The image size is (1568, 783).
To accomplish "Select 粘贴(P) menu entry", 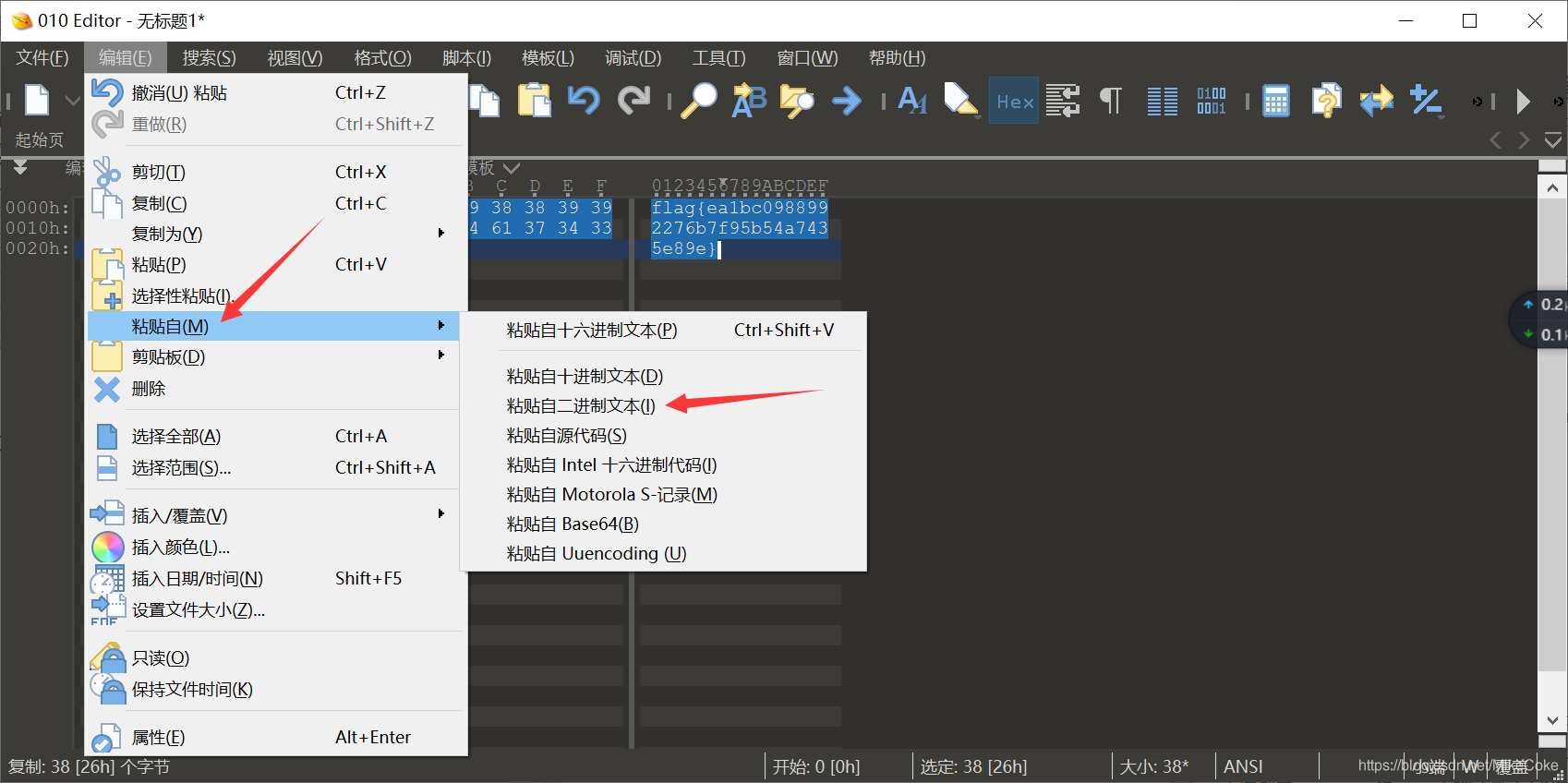I will [x=276, y=264].
